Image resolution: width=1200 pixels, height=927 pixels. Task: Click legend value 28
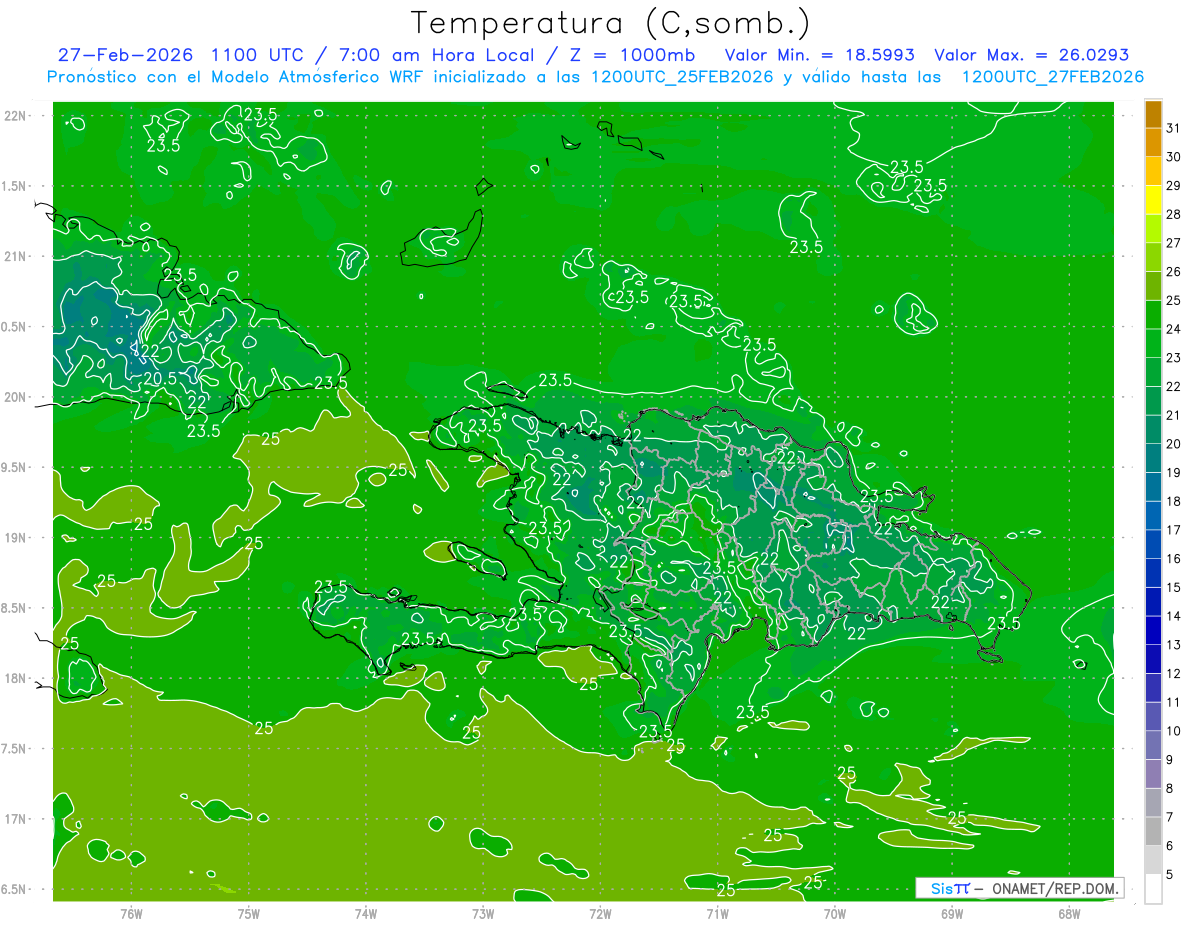pos(1173,214)
